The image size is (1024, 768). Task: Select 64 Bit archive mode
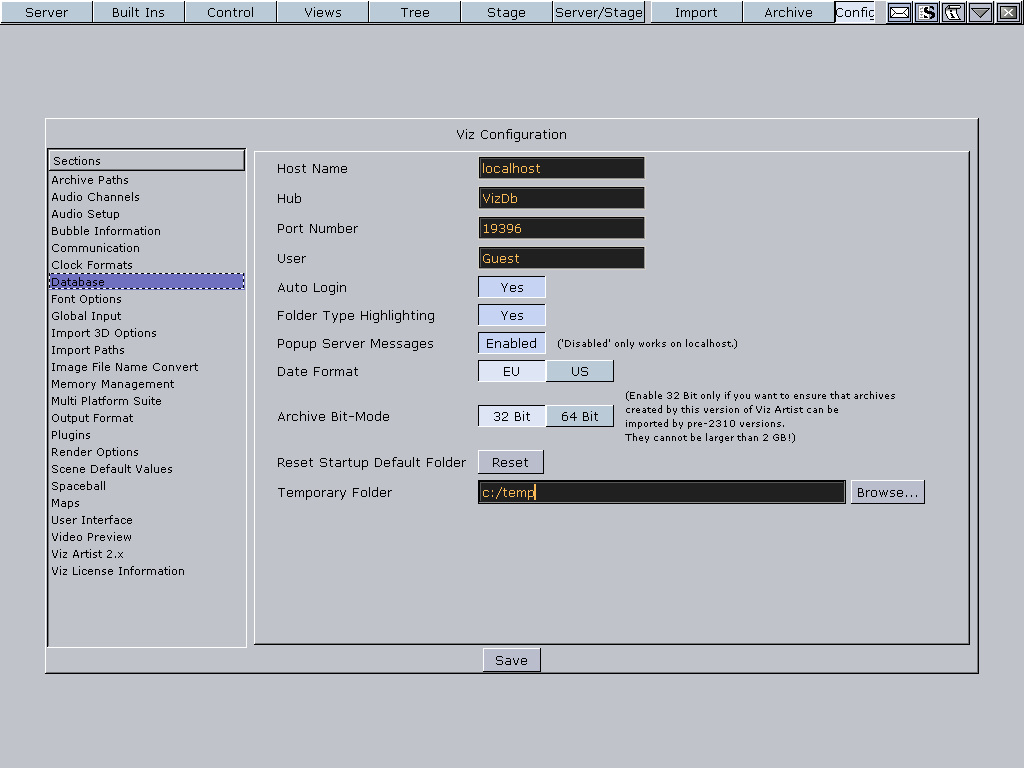point(580,416)
